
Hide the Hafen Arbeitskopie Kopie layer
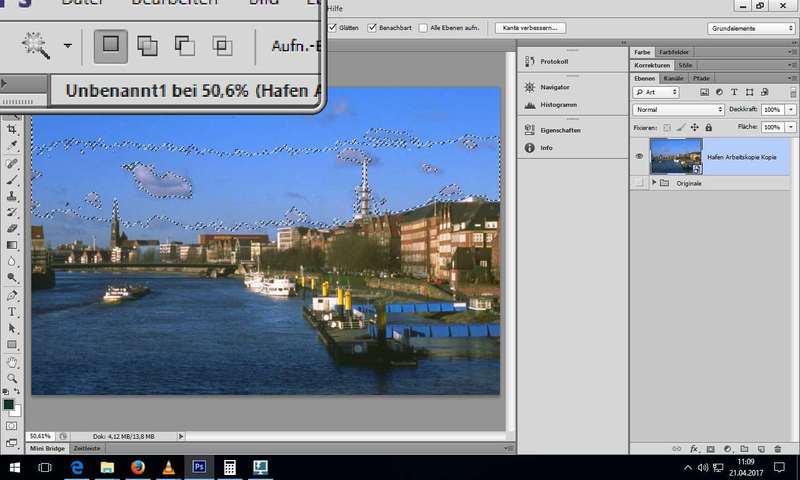click(639, 156)
